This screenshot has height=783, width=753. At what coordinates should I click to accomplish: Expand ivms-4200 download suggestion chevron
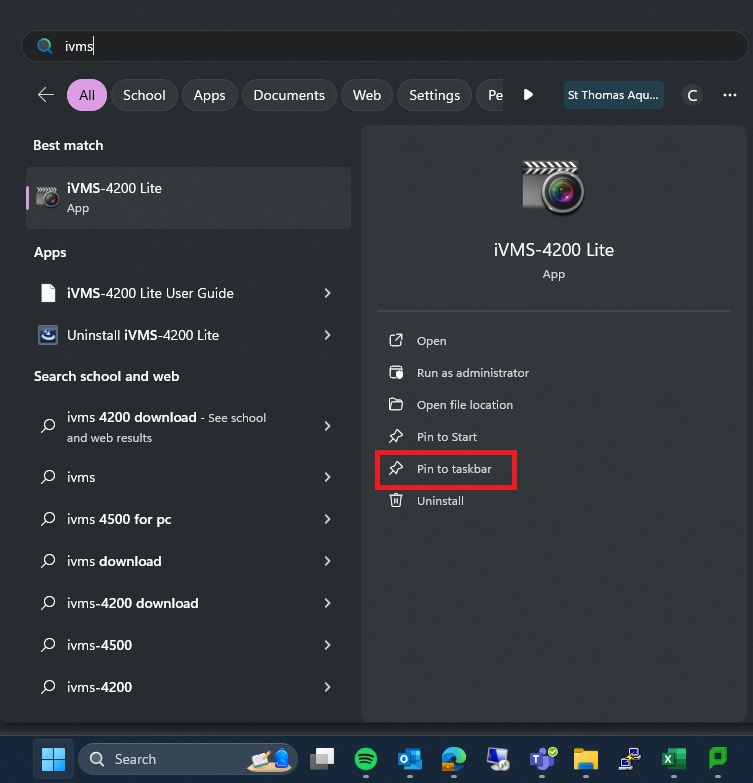328,603
